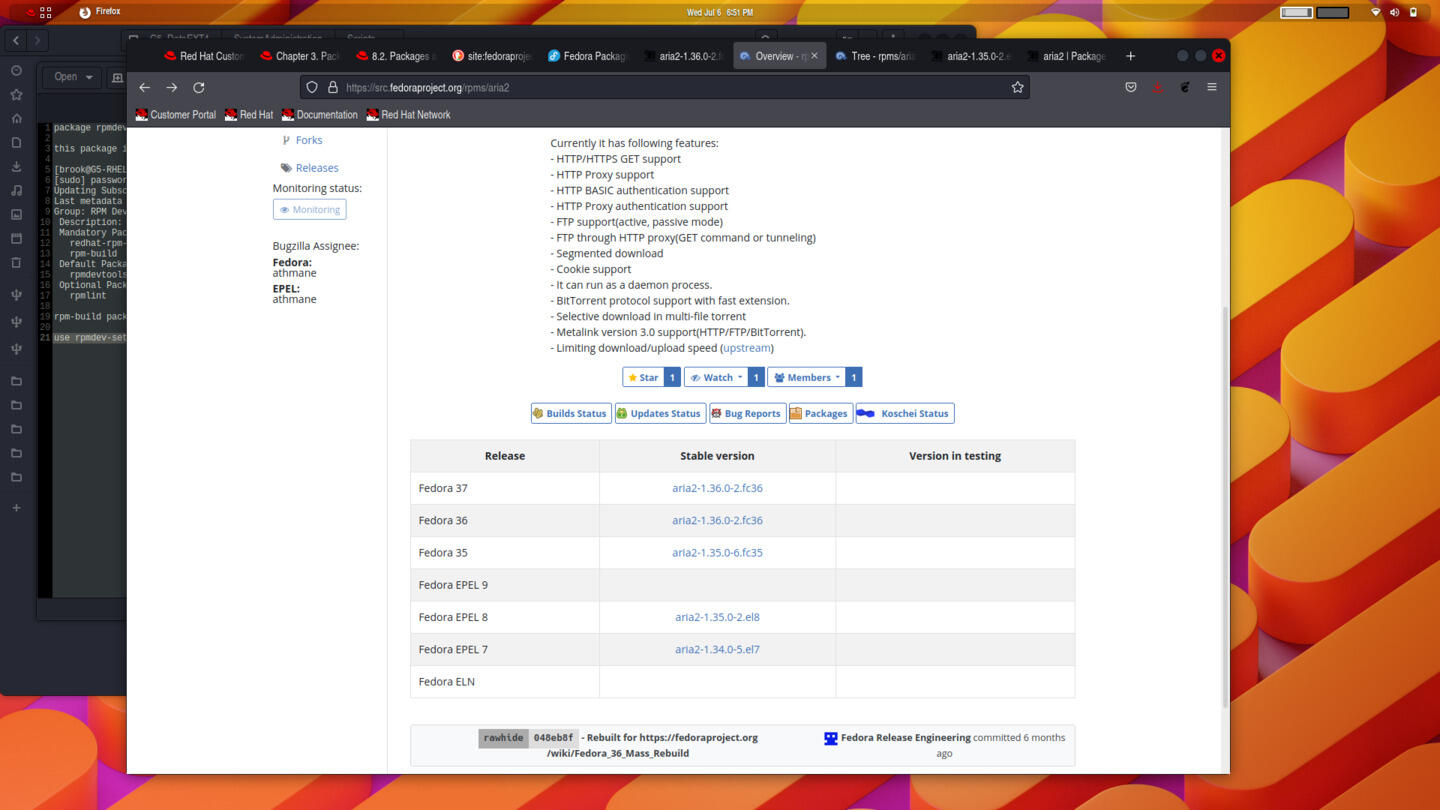Viewport: 1440px width, 810px height.
Task: Open Pictures in file manager sidebar
Action: [x=16, y=214]
